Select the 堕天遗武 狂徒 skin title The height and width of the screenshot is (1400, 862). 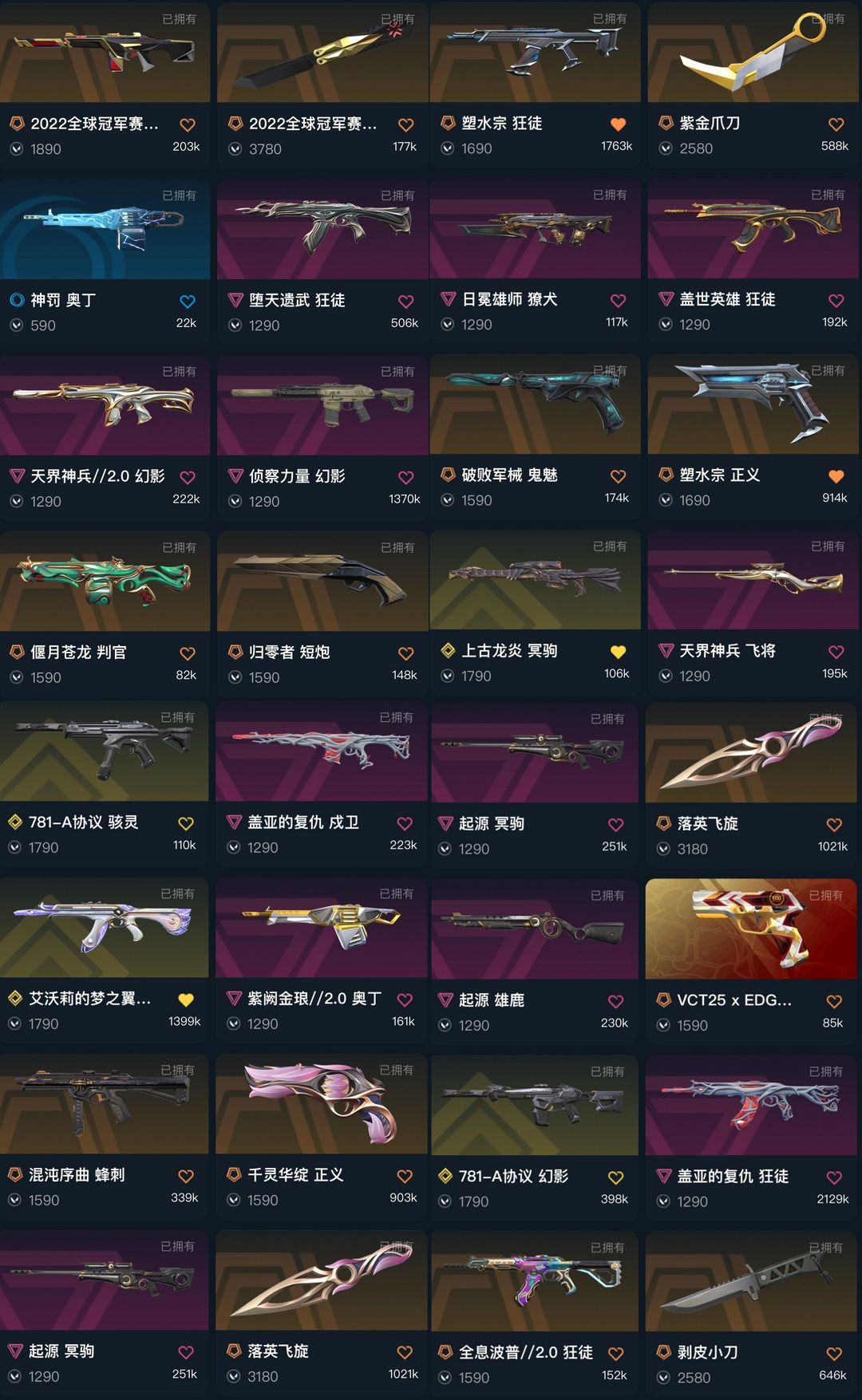297,300
